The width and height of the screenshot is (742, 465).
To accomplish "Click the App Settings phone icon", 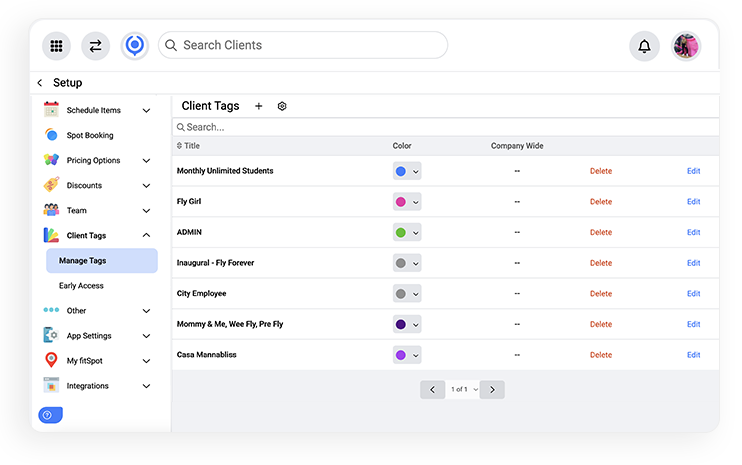I will click(x=51, y=335).
